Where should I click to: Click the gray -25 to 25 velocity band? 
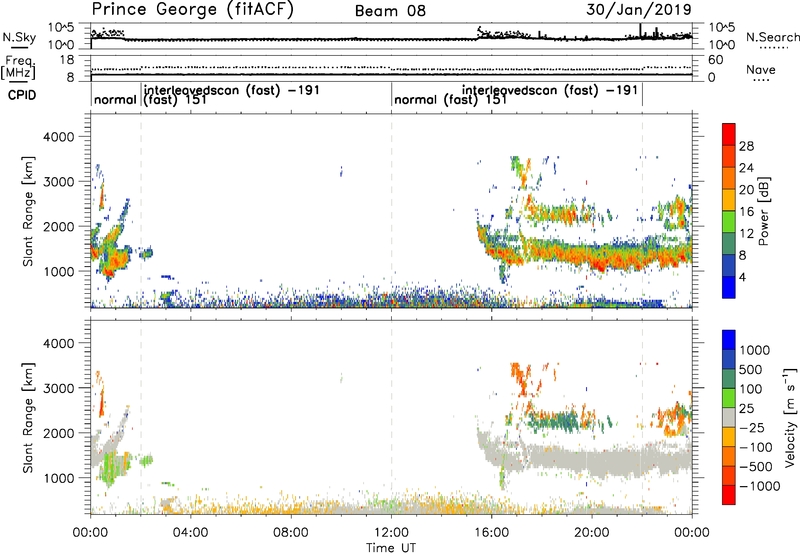729,417
